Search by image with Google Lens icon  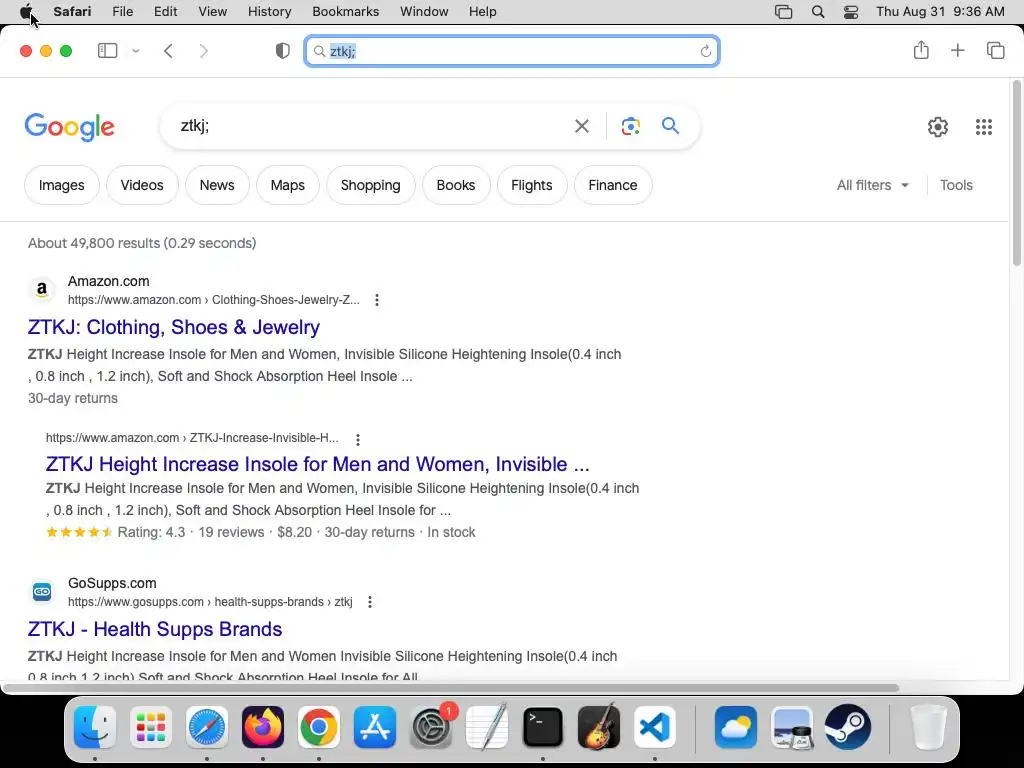point(630,126)
